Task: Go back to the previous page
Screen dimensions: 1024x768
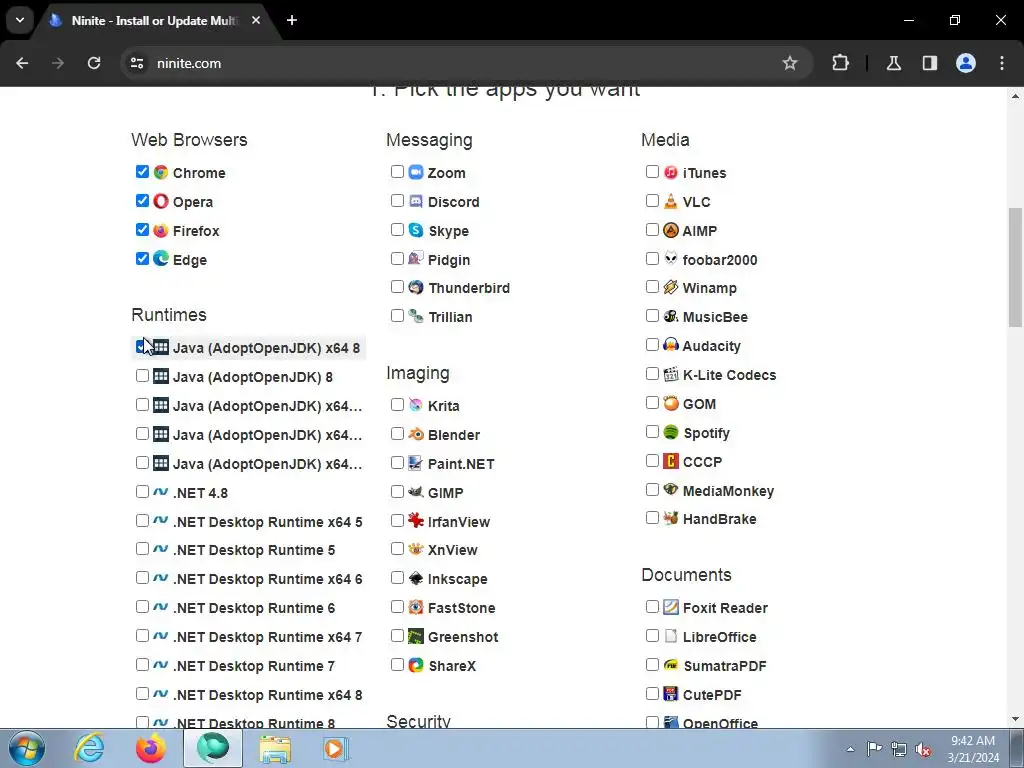Action: point(22,63)
